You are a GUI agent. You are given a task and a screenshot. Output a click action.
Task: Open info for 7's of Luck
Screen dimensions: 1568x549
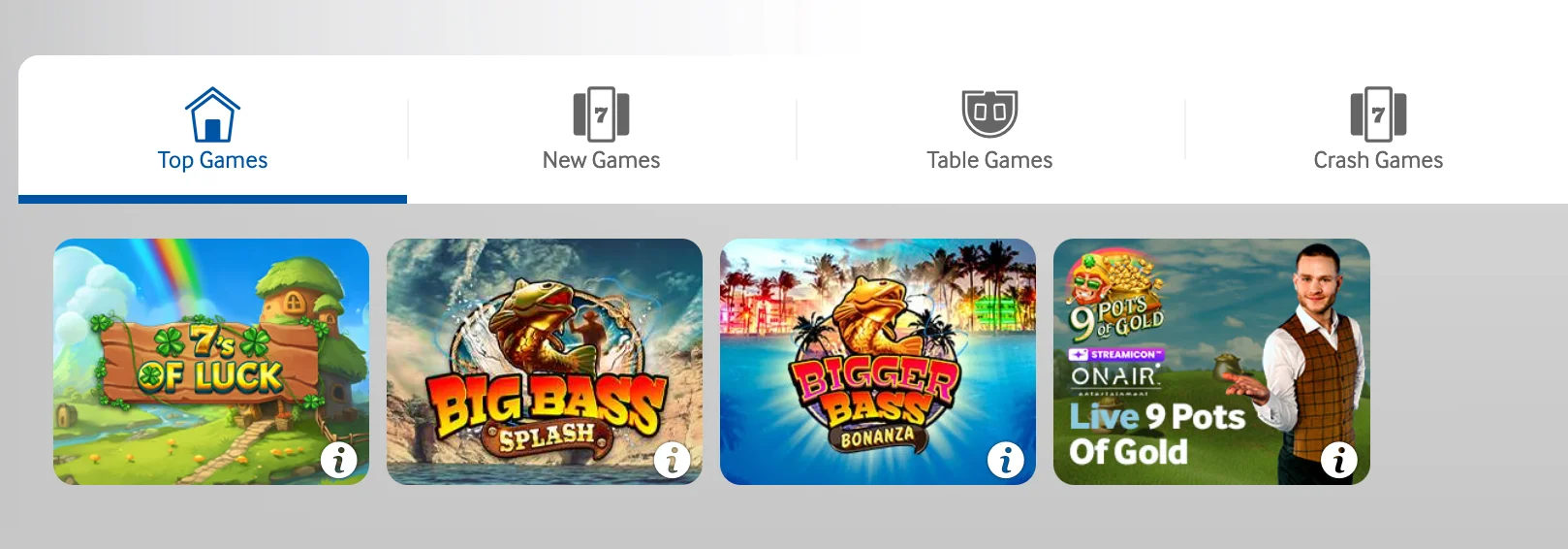339,460
